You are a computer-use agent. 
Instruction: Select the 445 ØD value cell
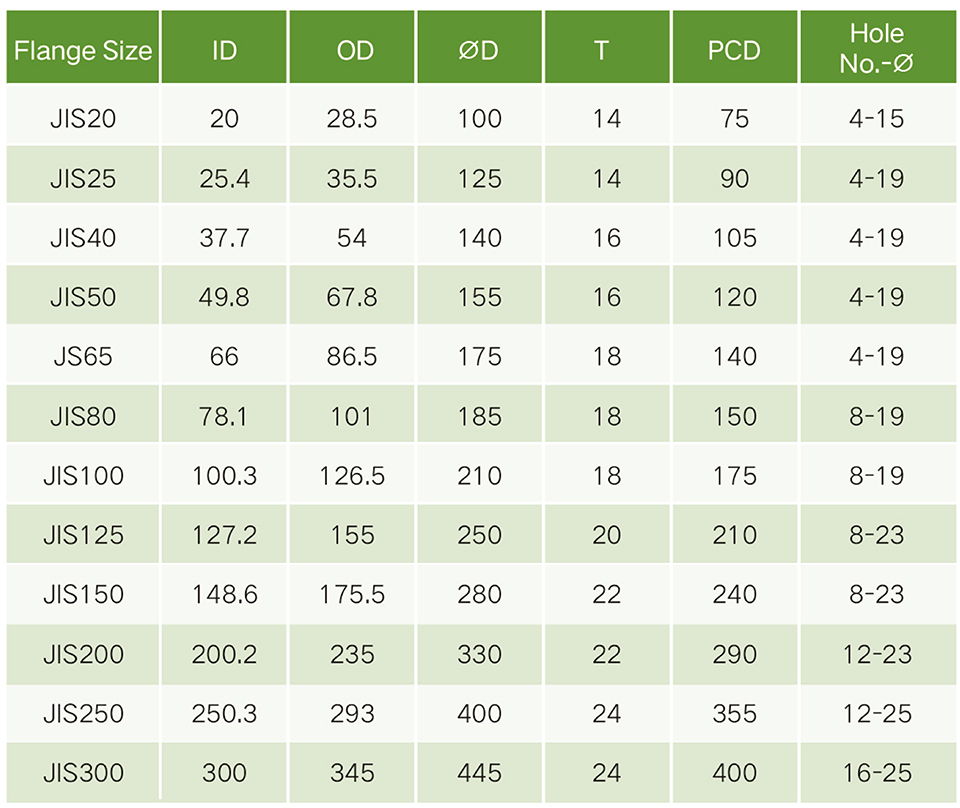(479, 773)
